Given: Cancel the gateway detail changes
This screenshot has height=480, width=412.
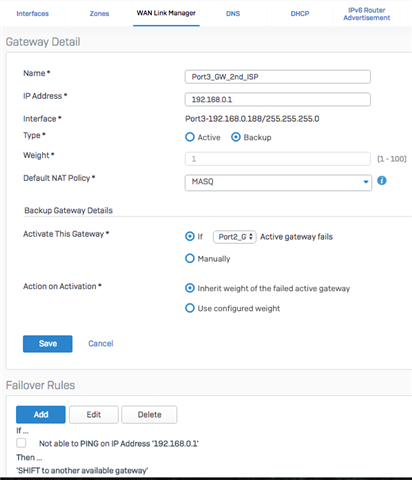Looking at the screenshot, I should [x=101, y=344].
